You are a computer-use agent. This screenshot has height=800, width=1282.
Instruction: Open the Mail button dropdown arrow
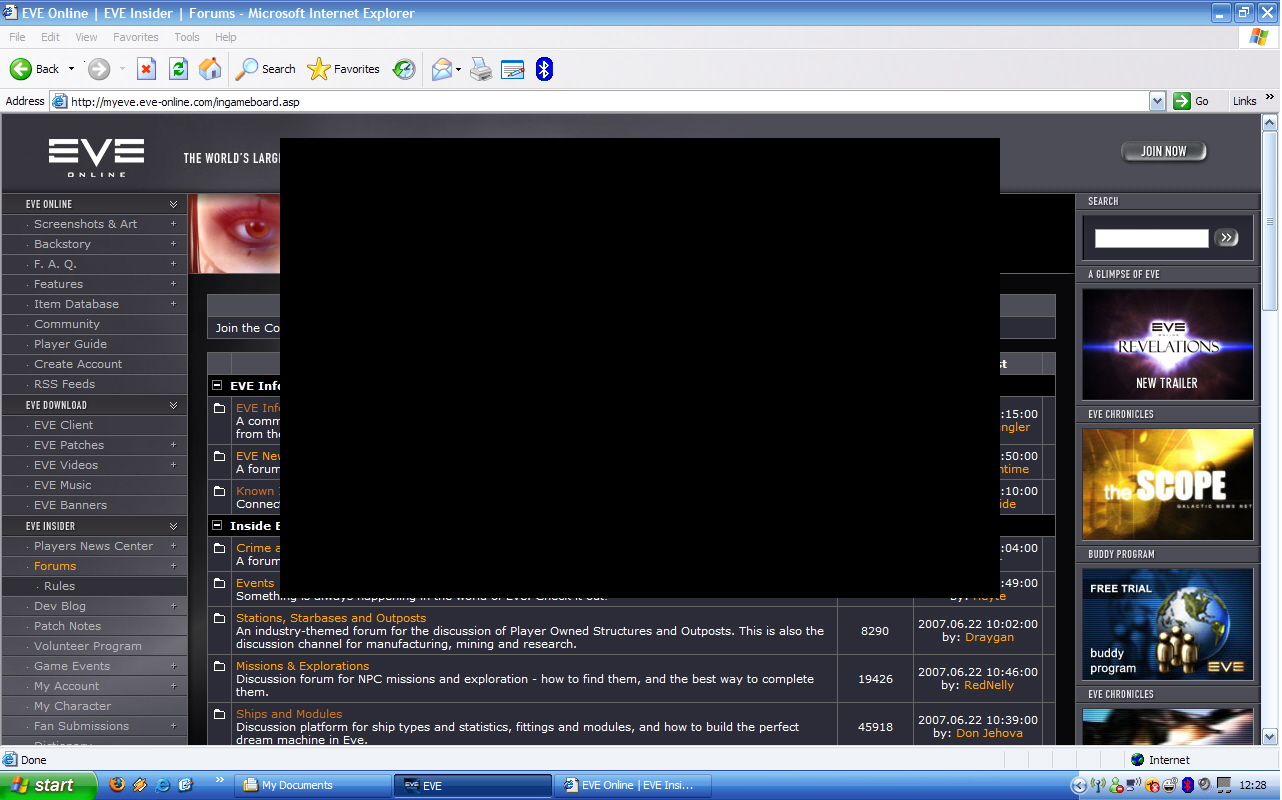(x=458, y=69)
